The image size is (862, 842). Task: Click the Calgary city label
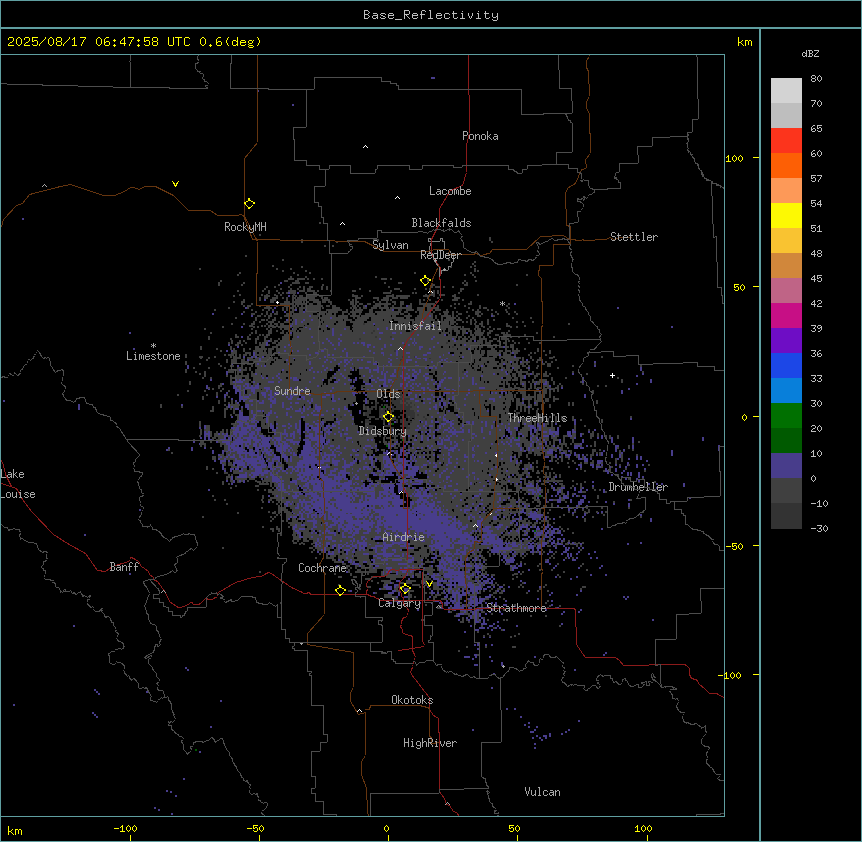(x=400, y=603)
